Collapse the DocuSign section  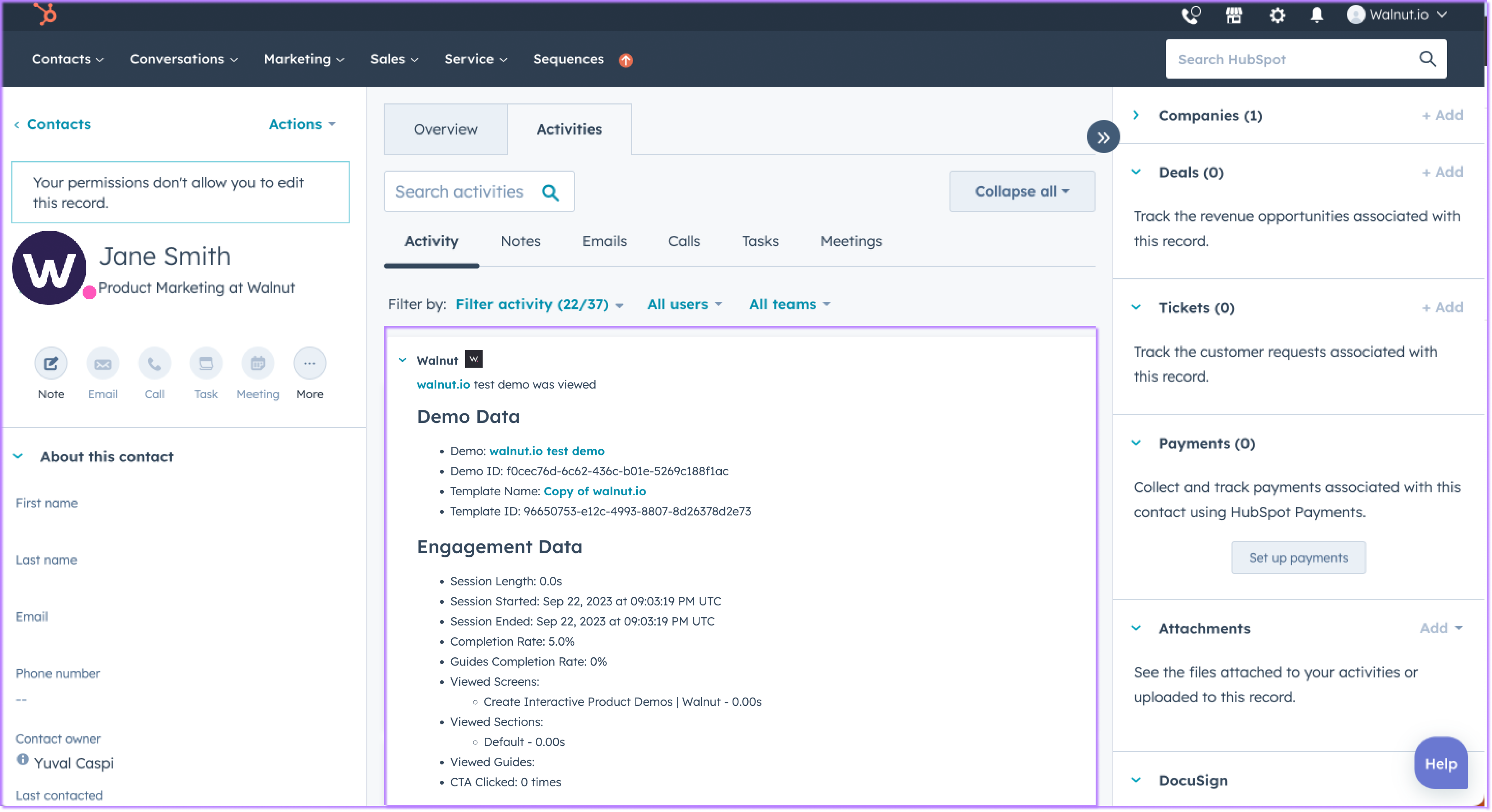pyautogui.click(x=1136, y=780)
